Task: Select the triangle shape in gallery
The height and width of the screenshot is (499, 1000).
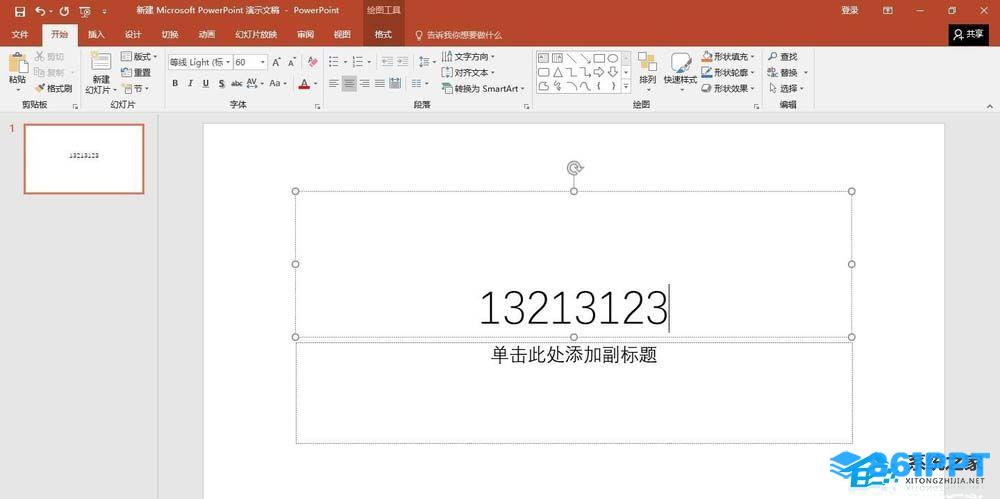Action: 557,72
